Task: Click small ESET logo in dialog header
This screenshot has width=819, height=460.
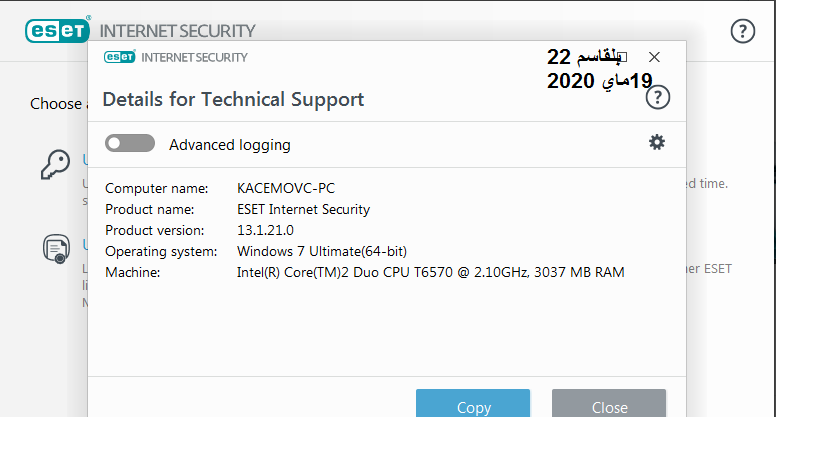Action: pyautogui.click(x=120, y=56)
